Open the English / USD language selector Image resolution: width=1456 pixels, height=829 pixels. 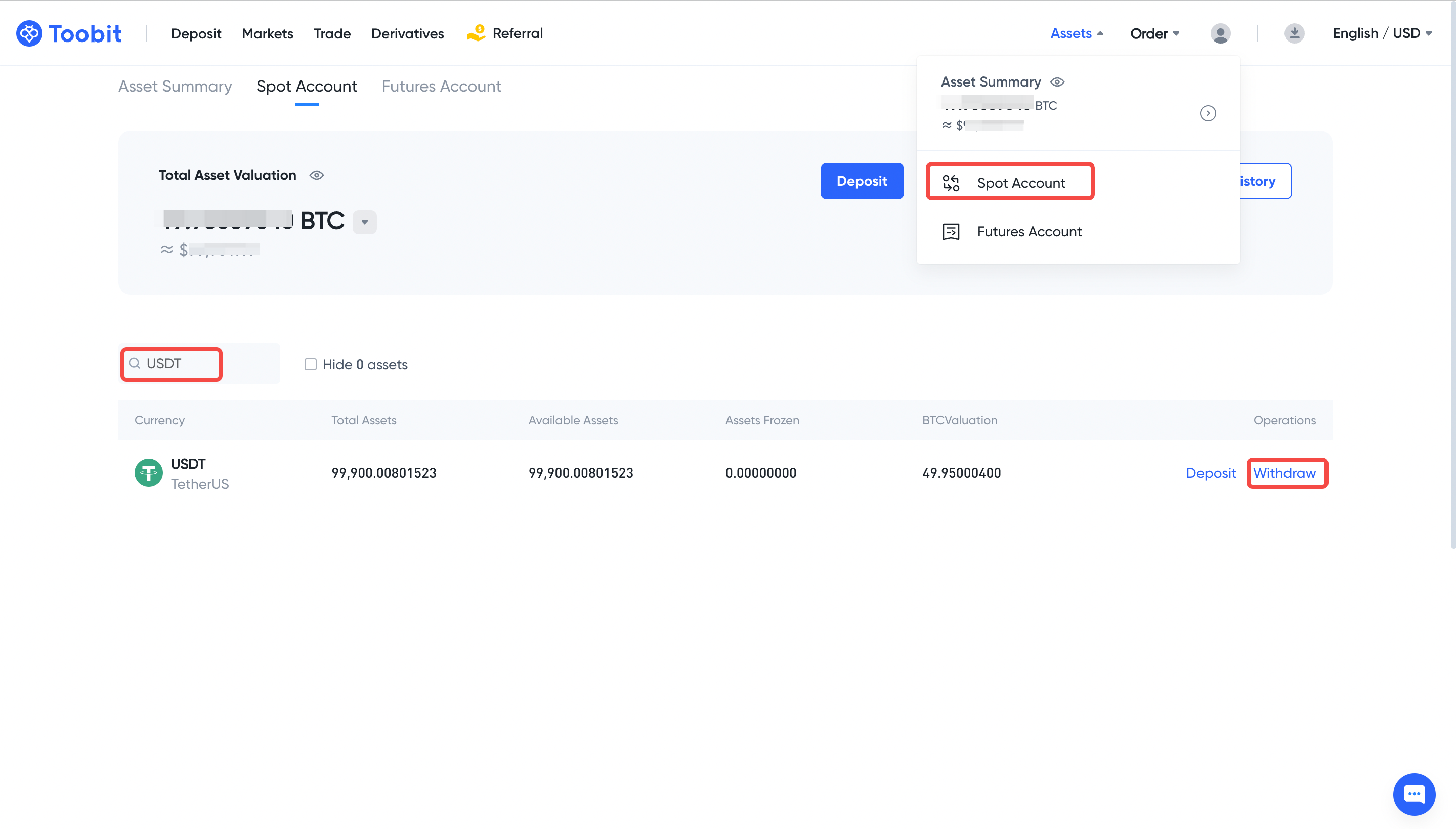pos(1382,33)
